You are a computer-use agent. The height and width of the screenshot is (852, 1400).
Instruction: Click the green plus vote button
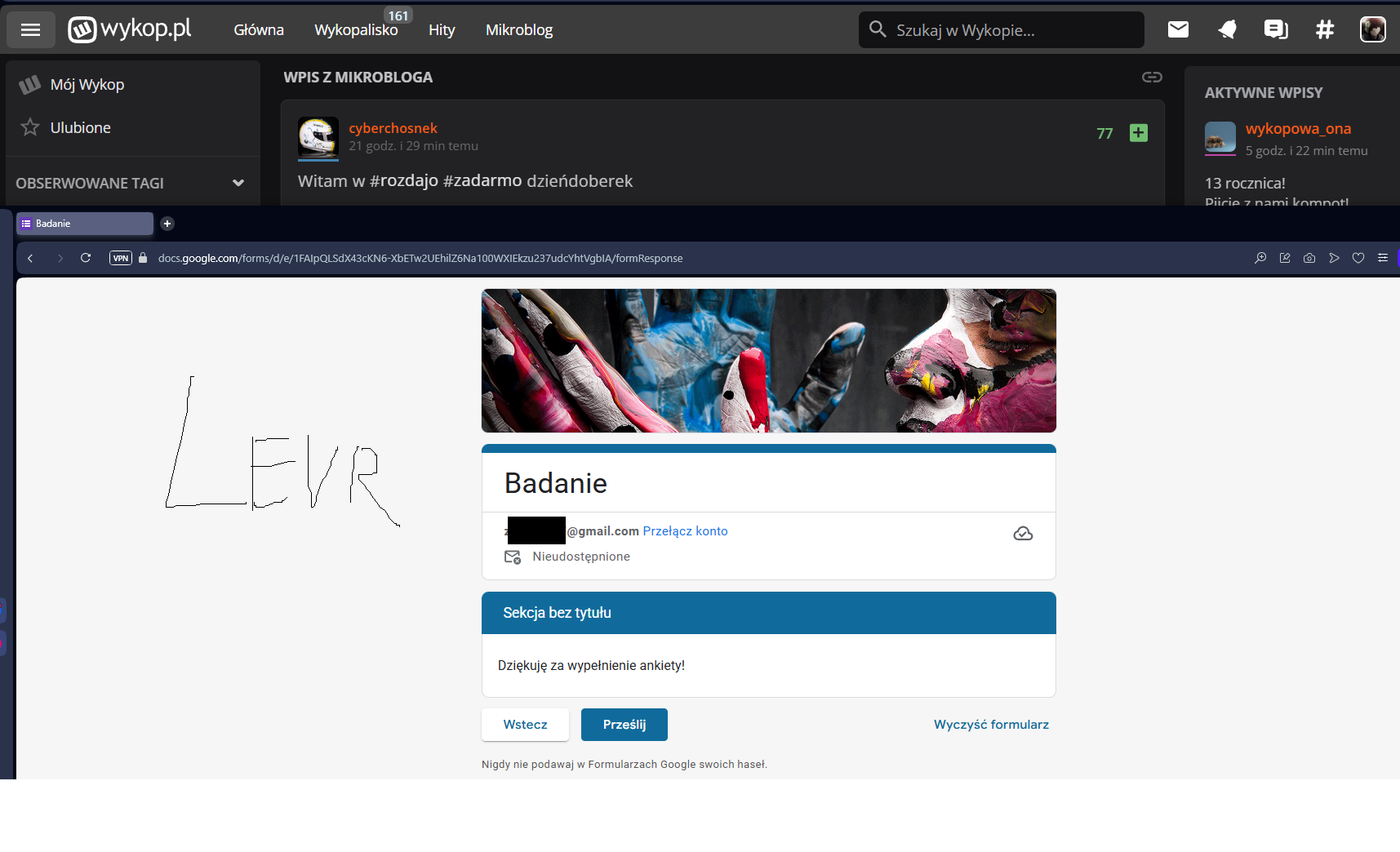pos(1138,133)
